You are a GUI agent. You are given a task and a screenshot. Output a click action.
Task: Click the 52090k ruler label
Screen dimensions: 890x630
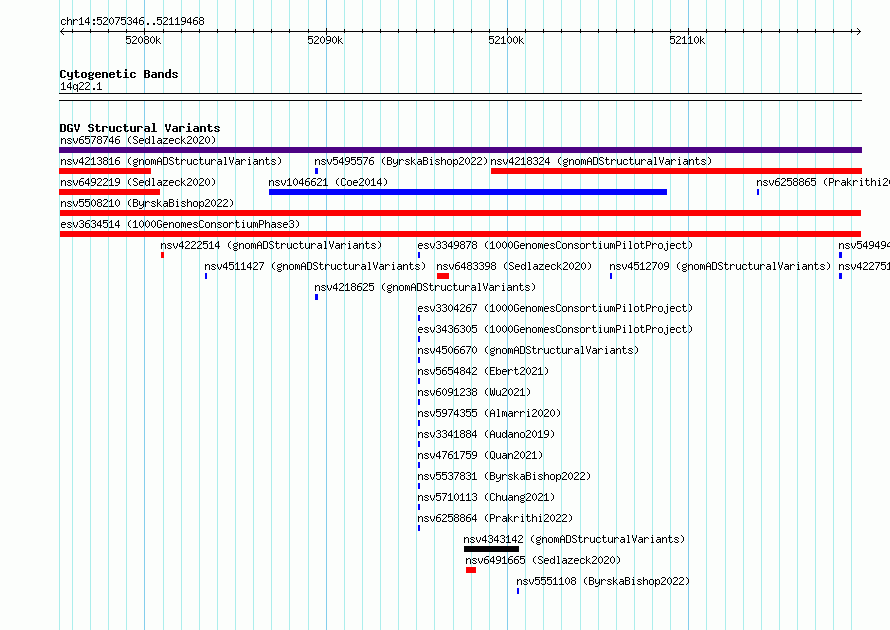(x=325, y=40)
